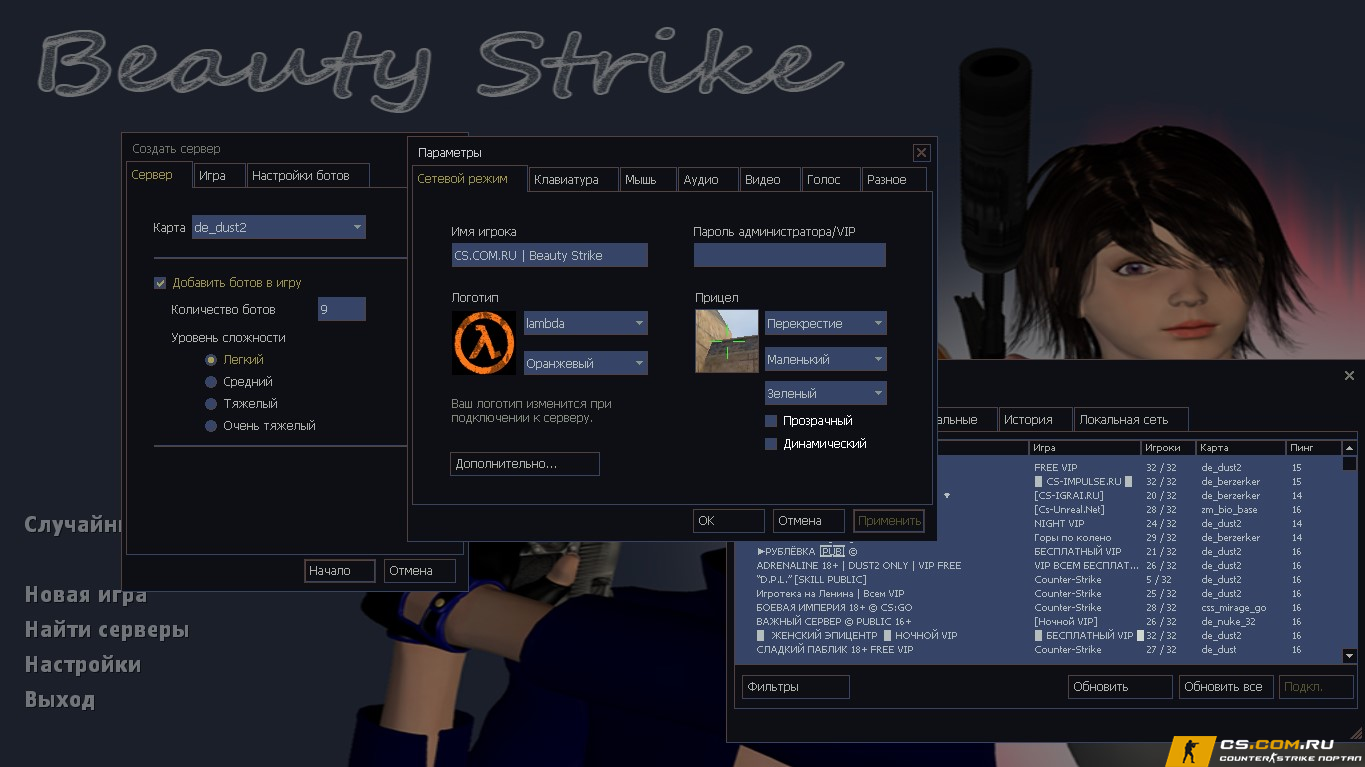Image resolution: width=1365 pixels, height=767 pixels.
Task: Select Тяжелый difficulty radio button
Action: [211, 404]
